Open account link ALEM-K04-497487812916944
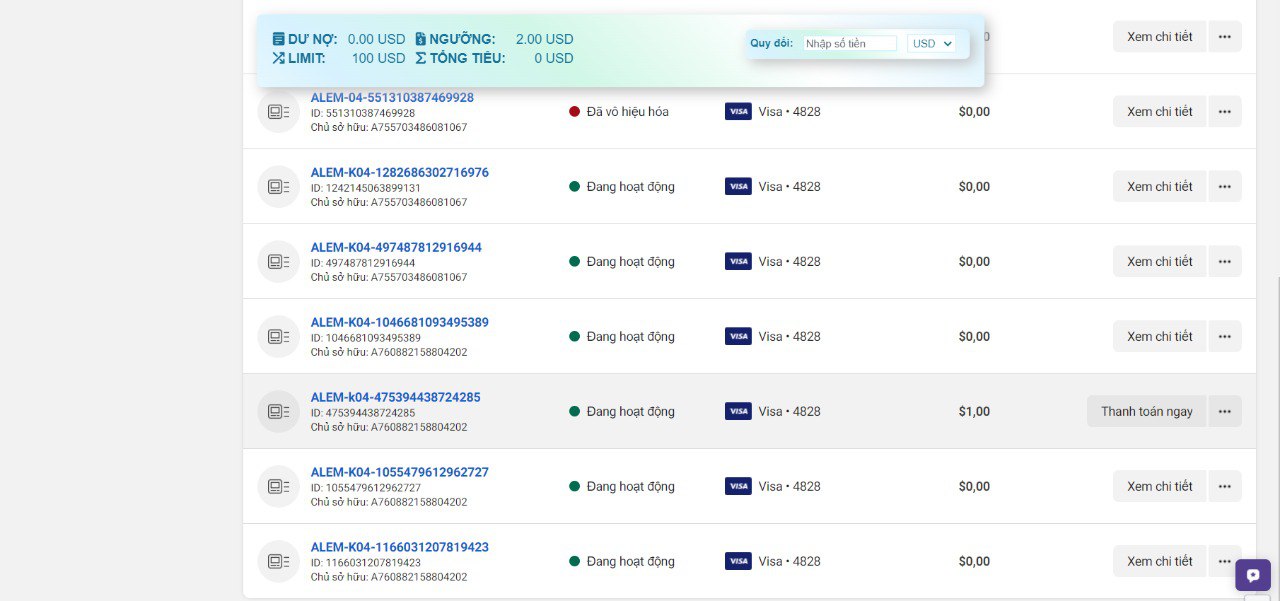The image size is (1280, 601). point(396,247)
